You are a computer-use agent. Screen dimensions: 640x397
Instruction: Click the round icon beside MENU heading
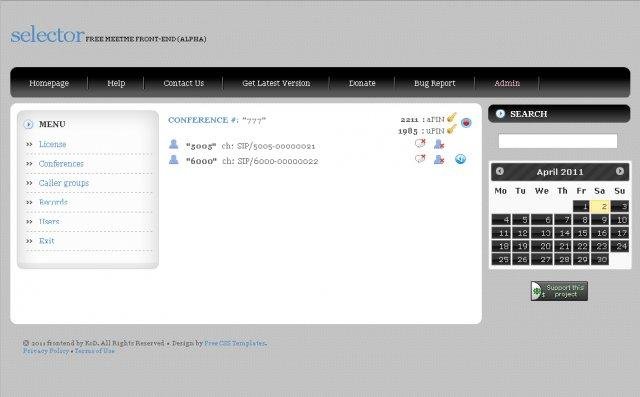[29, 124]
